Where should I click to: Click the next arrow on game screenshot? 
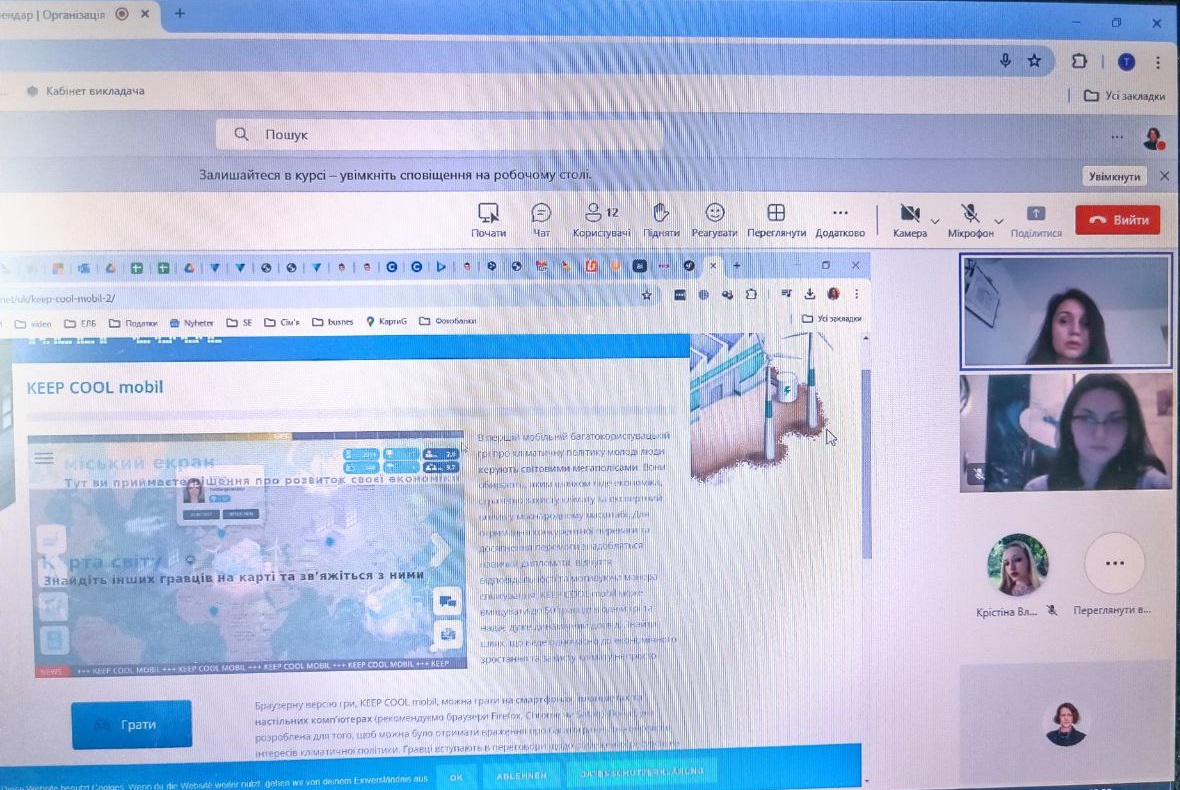click(440, 548)
